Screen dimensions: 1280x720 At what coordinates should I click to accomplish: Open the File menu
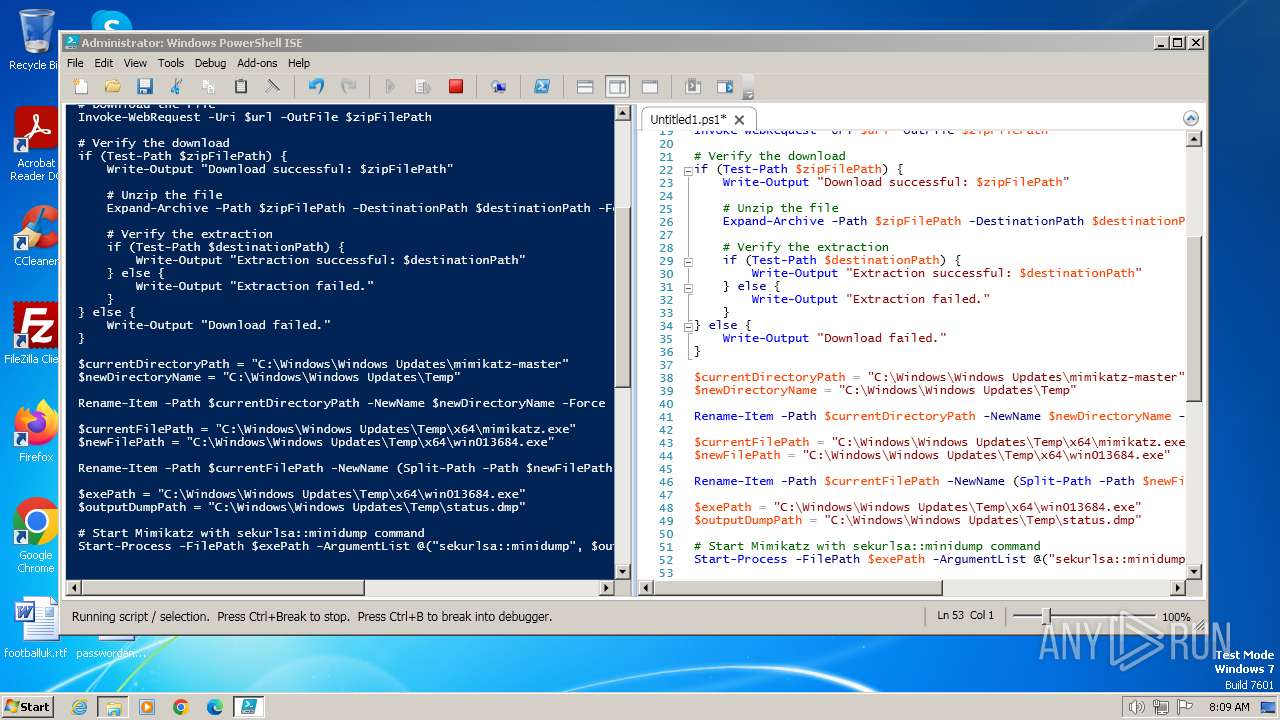[75, 63]
